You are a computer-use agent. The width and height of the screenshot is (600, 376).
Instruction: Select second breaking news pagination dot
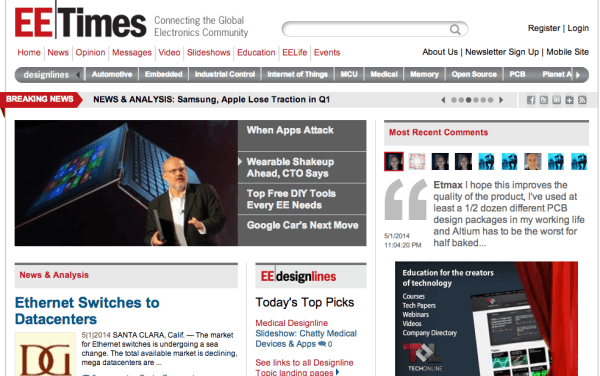pos(461,100)
